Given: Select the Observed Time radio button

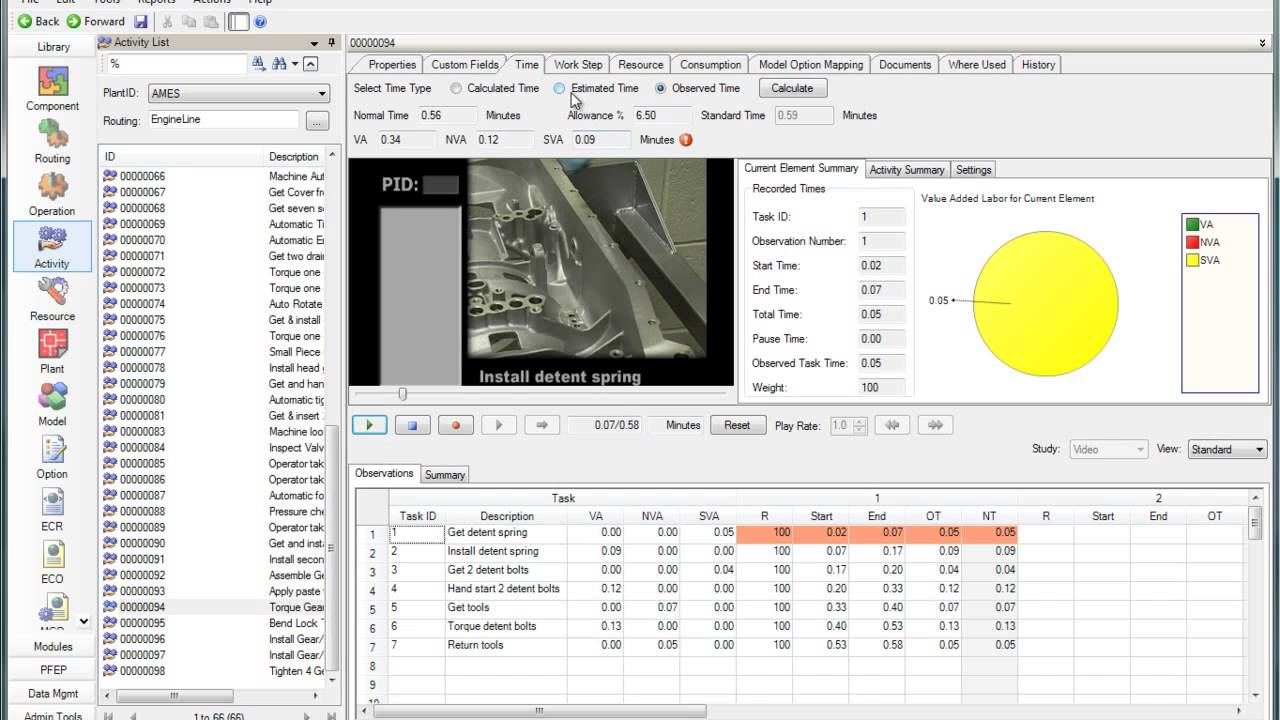Looking at the screenshot, I should tap(661, 88).
